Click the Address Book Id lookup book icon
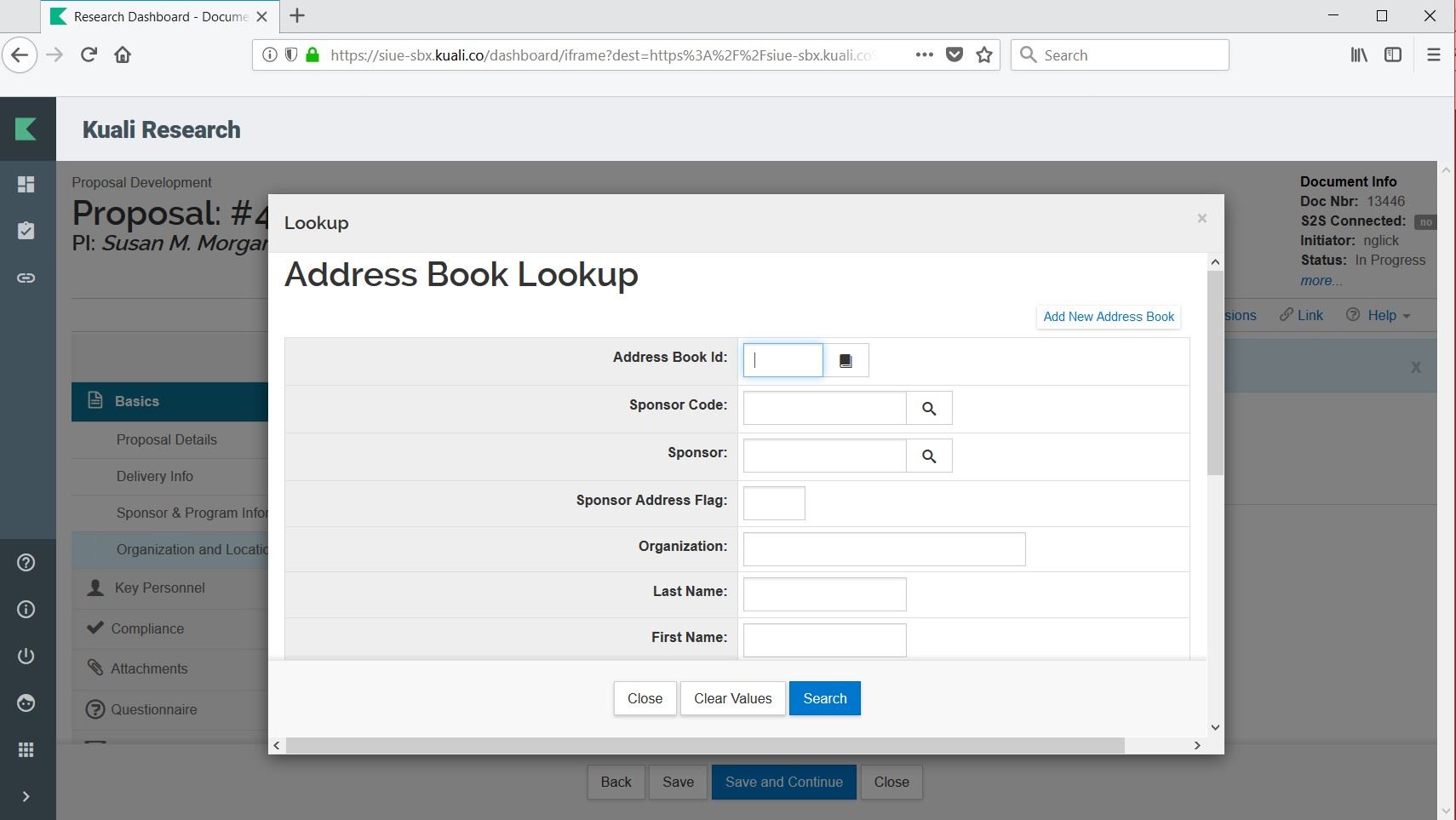Viewport: 1456px width, 820px height. point(846,361)
